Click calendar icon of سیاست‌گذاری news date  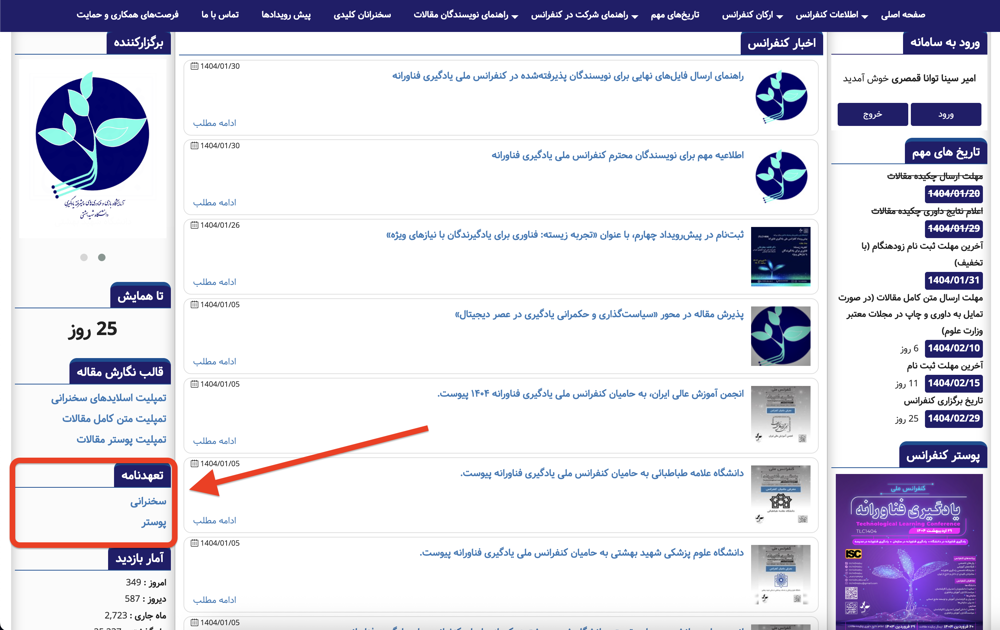pos(195,305)
